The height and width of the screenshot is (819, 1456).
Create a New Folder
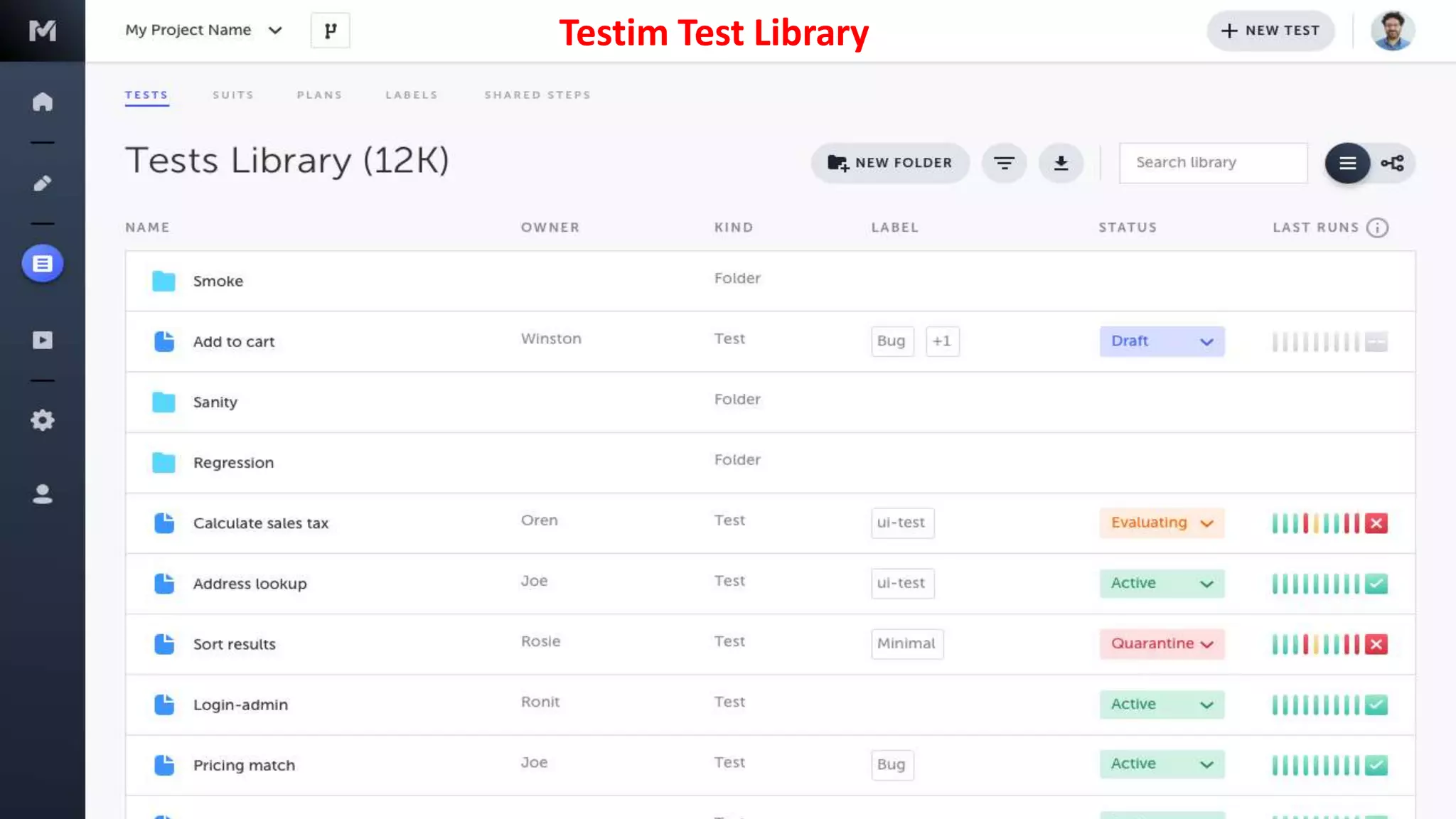point(890,164)
